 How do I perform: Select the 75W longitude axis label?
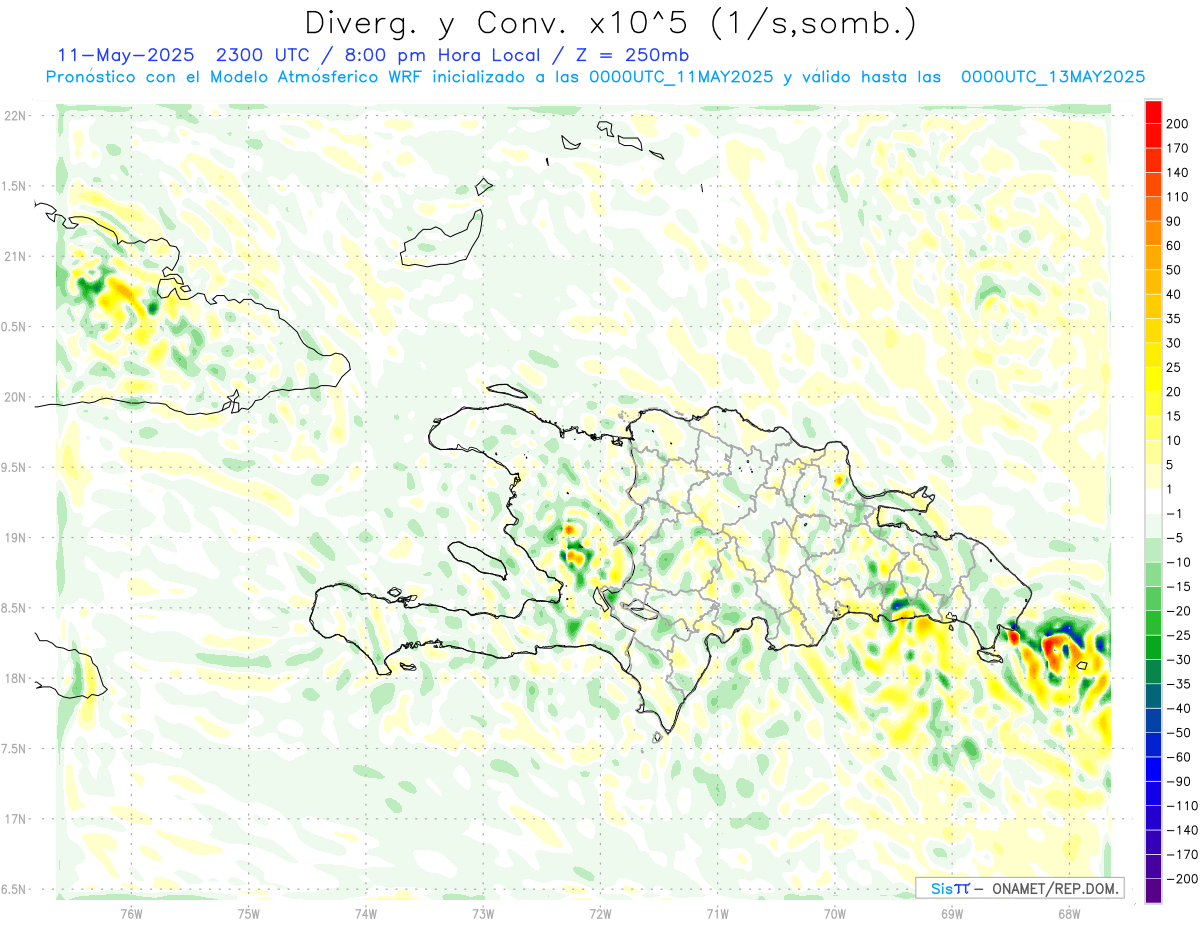tap(249, 912)
